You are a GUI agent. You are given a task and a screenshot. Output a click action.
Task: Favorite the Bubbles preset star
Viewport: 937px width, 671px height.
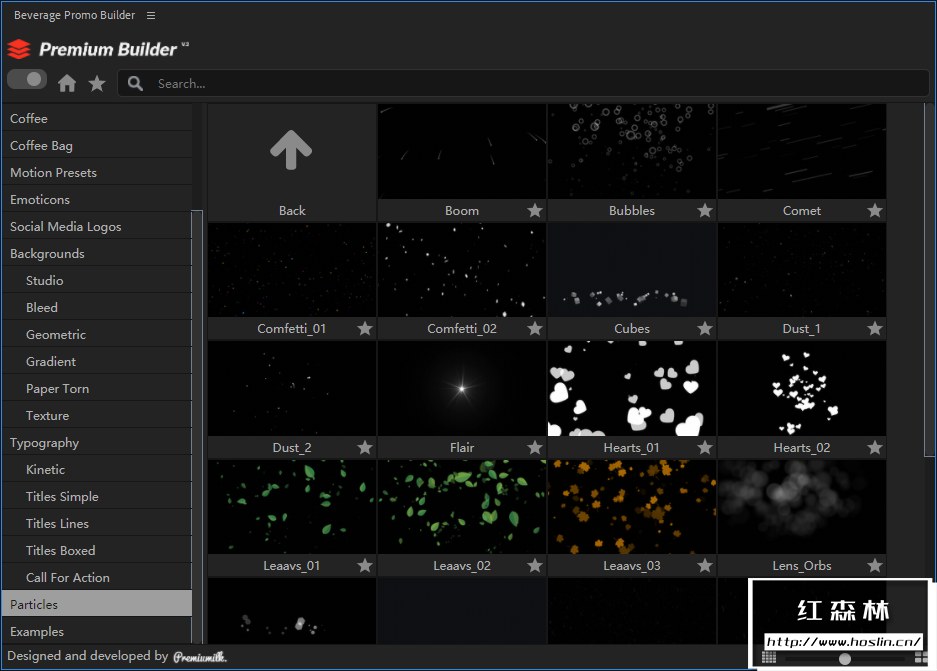pyautogui.click(x=705, y=210)
